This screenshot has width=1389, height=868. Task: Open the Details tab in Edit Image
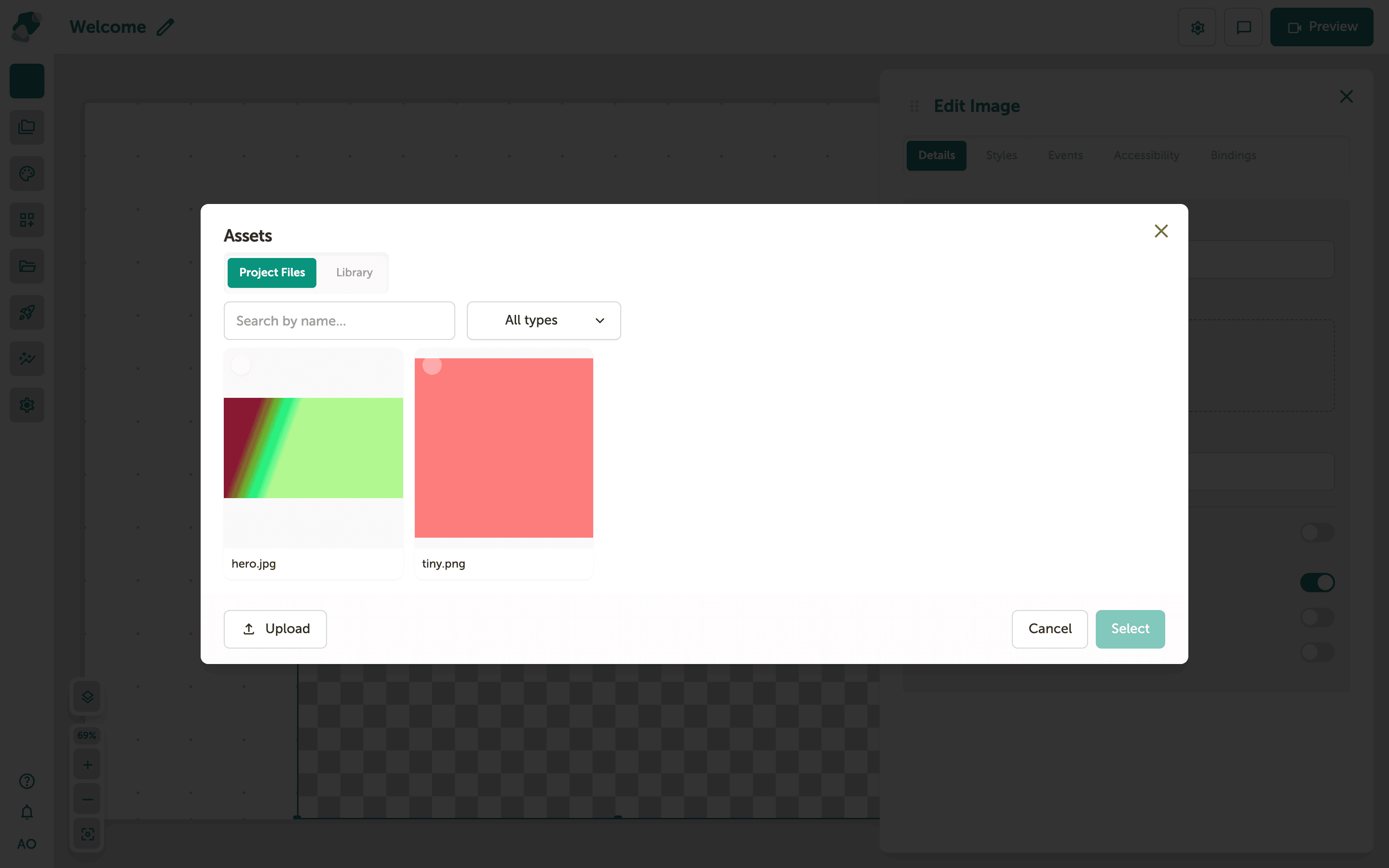(x=936, y=156)
